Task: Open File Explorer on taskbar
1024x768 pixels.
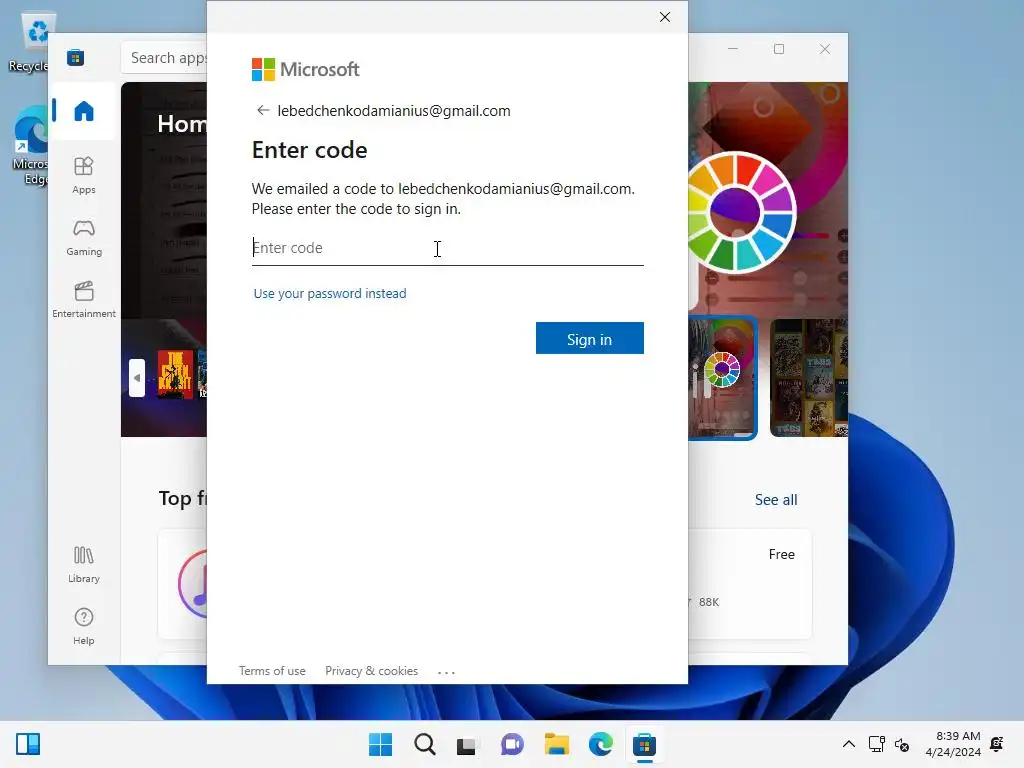Action: pyautogui.click(x=556, y=744)
